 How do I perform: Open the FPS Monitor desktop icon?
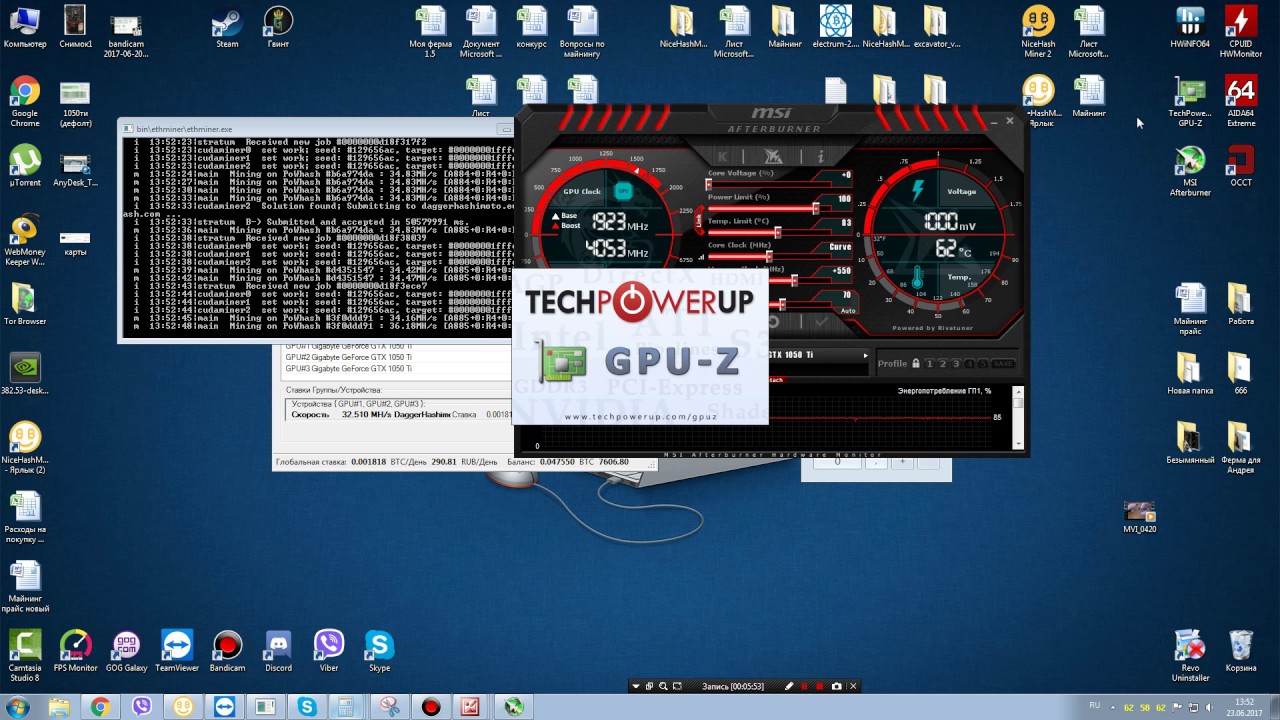pyautogui.click(x=76, y=650)
